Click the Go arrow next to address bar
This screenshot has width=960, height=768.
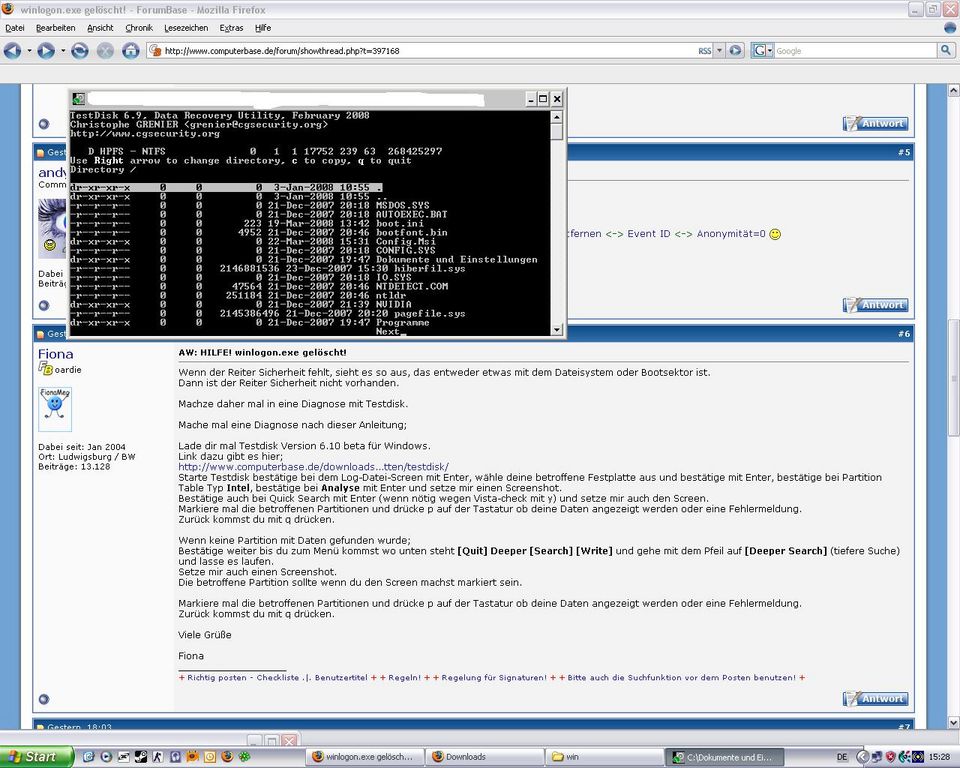coord(735,51)
